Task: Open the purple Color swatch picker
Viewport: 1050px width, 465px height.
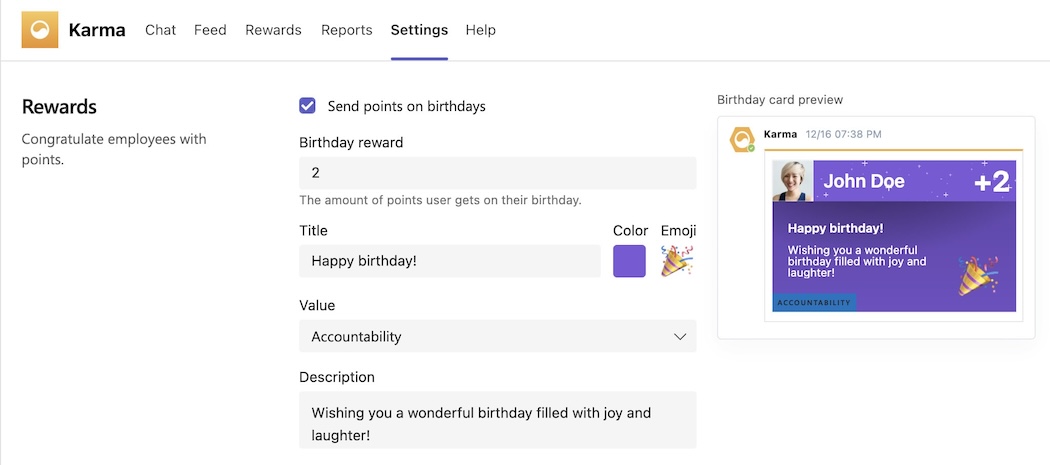Action: [x=629, y=261]
